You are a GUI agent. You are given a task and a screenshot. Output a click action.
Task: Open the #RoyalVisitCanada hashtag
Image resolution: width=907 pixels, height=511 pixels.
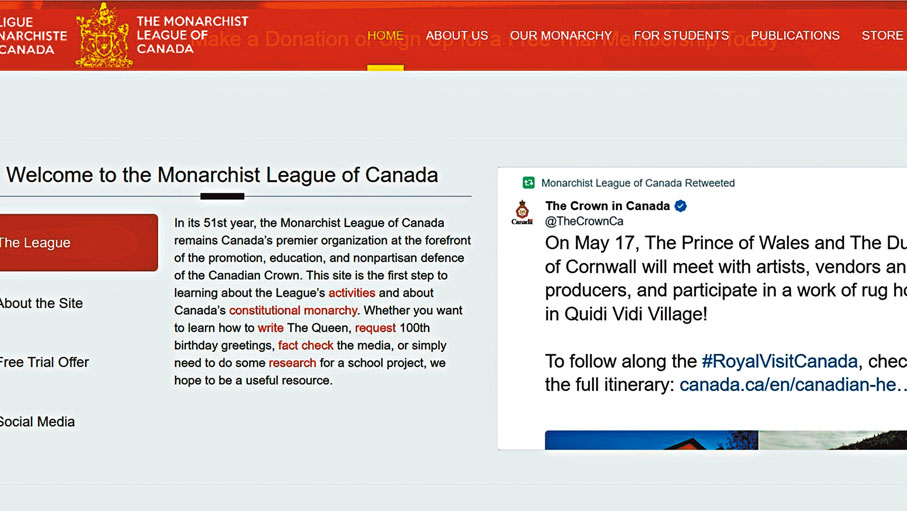[779, 361]
